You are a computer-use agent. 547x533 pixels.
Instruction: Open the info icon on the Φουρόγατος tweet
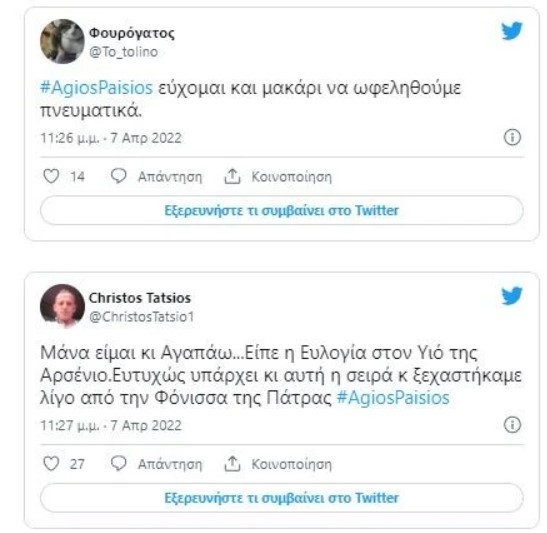512,137
